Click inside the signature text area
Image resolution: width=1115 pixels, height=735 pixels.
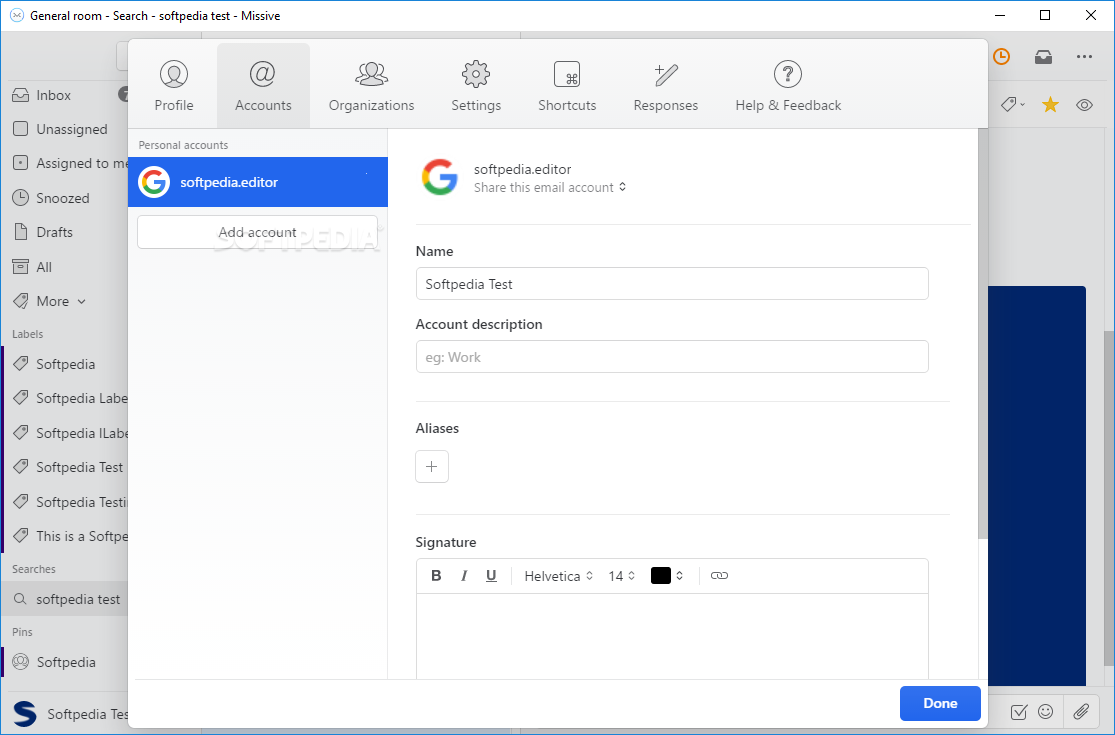point(672,636)
